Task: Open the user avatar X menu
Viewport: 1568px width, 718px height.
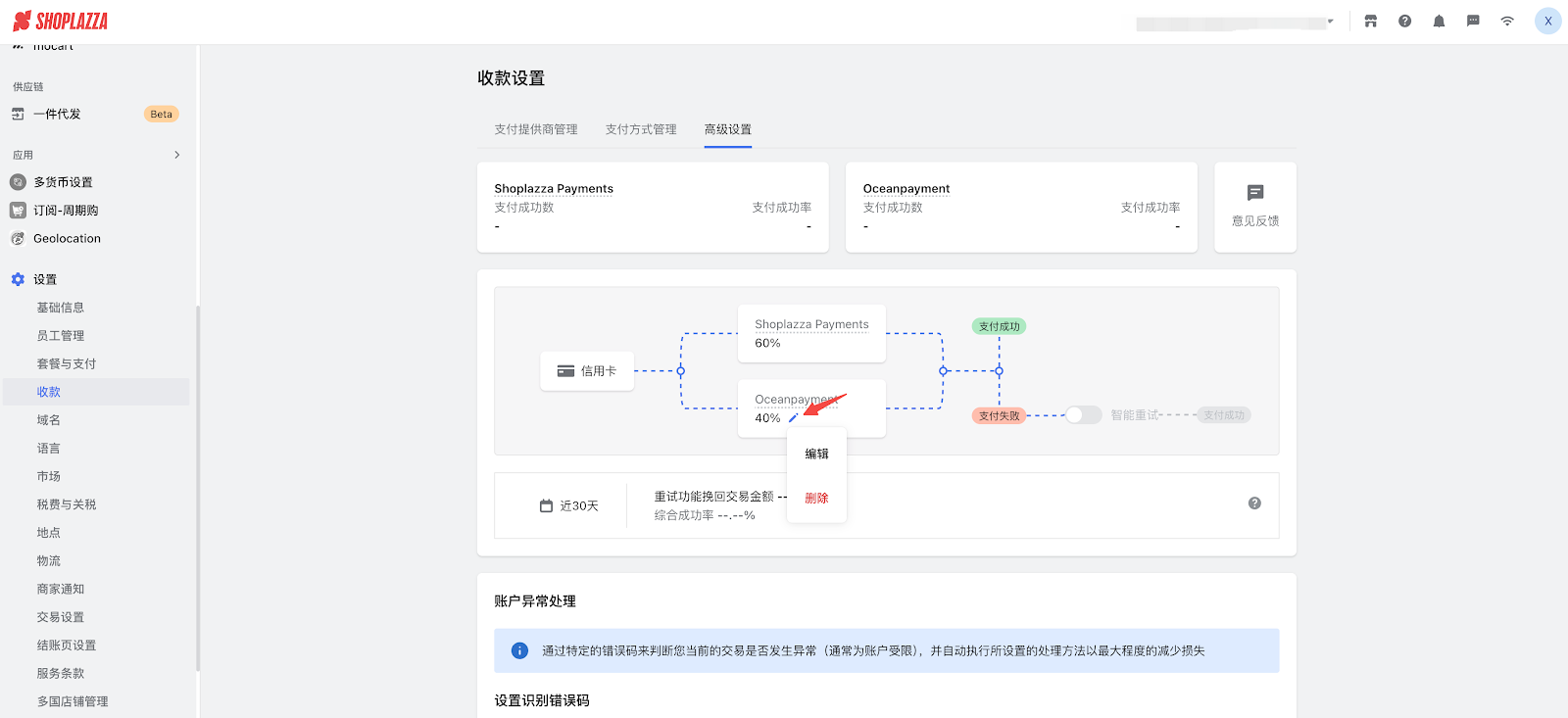Action: pos(1548,21)
